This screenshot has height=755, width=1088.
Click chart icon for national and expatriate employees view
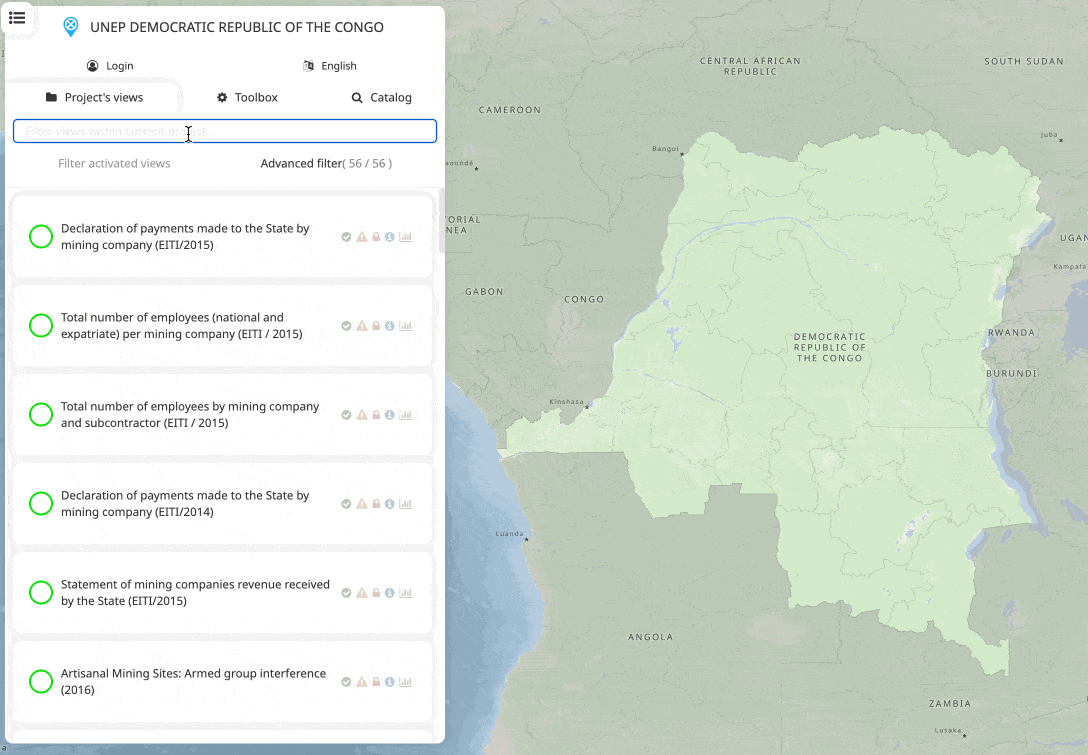tap(405, 326)
